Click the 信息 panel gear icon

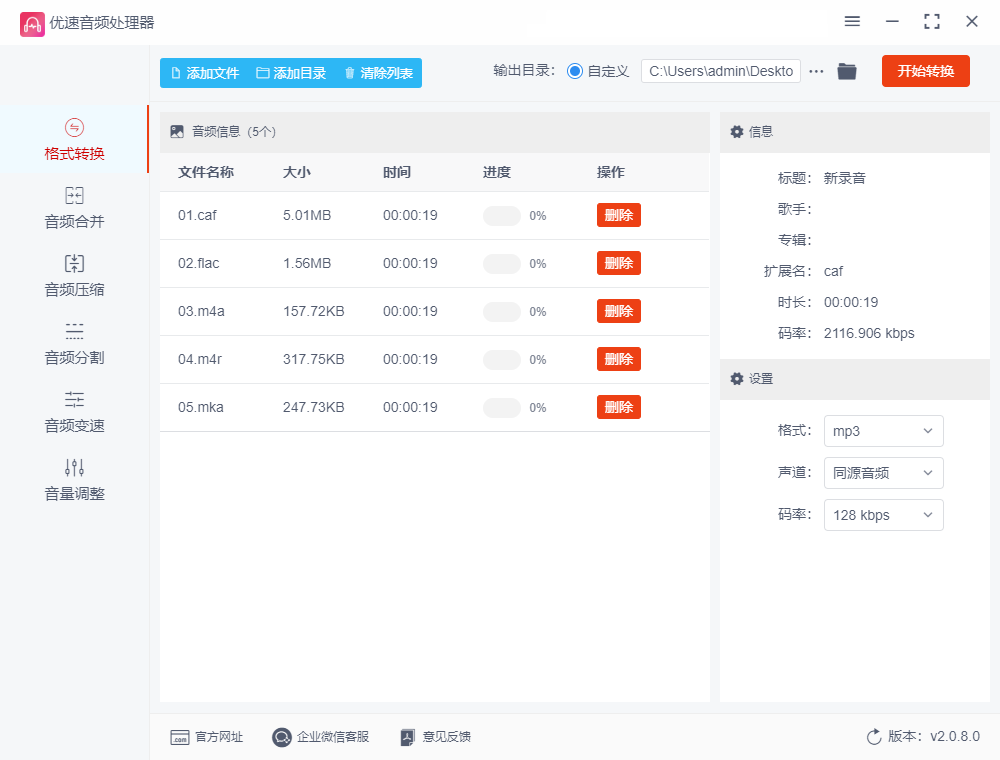tap(736, 131)
